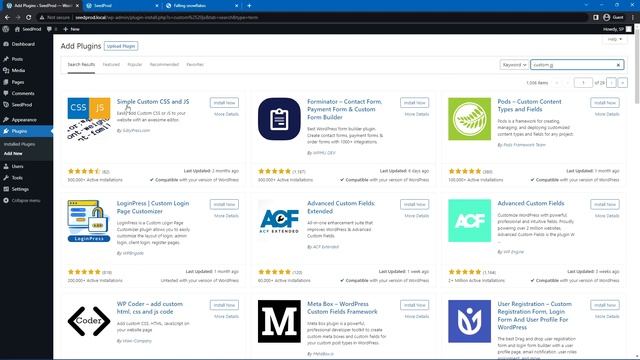The height and width of the screenshot is (360, 640).
Task: Switch to Featured tab
Action: 111,64
